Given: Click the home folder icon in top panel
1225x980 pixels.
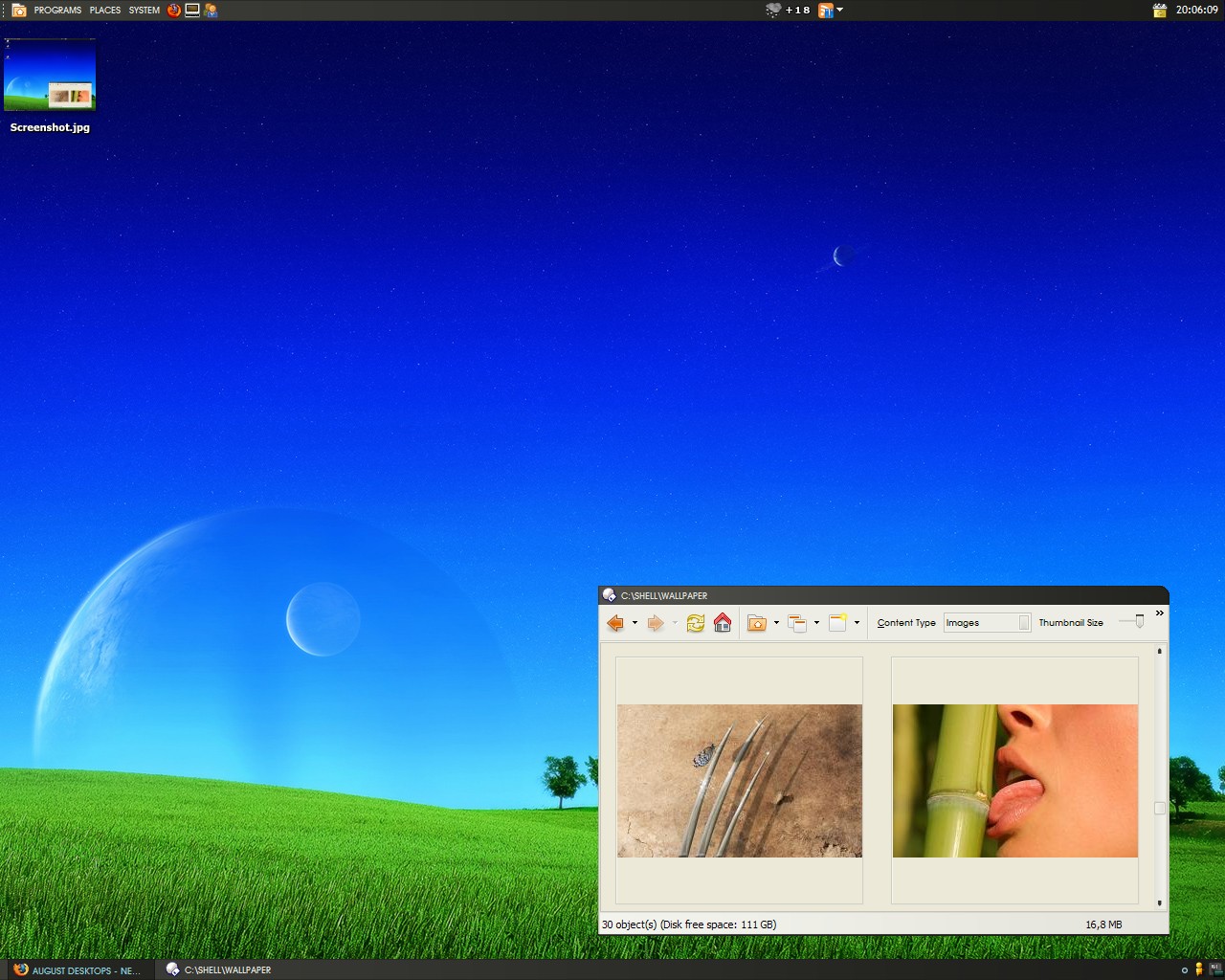Looking at the screenshot, I should coord(18,10).
